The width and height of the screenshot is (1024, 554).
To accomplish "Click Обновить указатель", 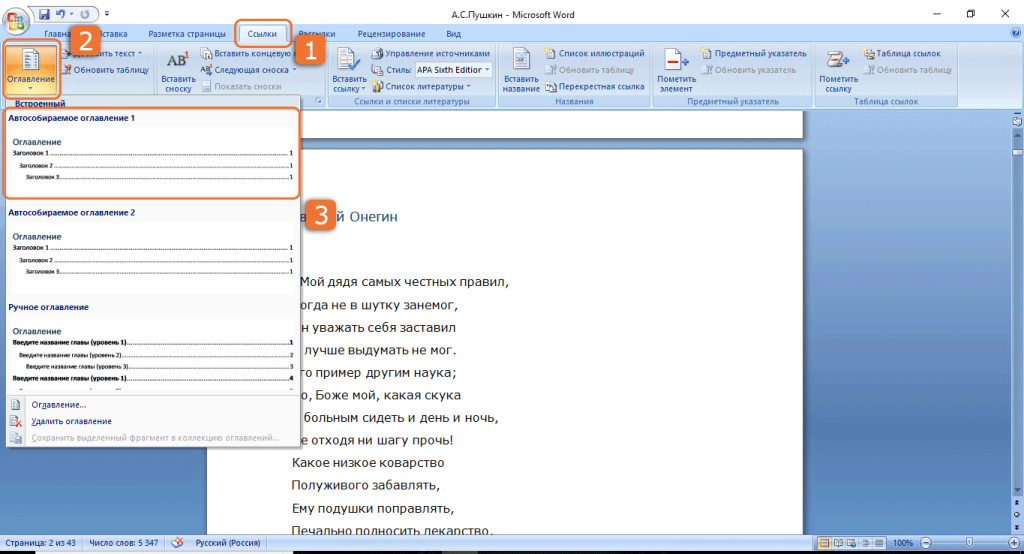I will 748,70.
